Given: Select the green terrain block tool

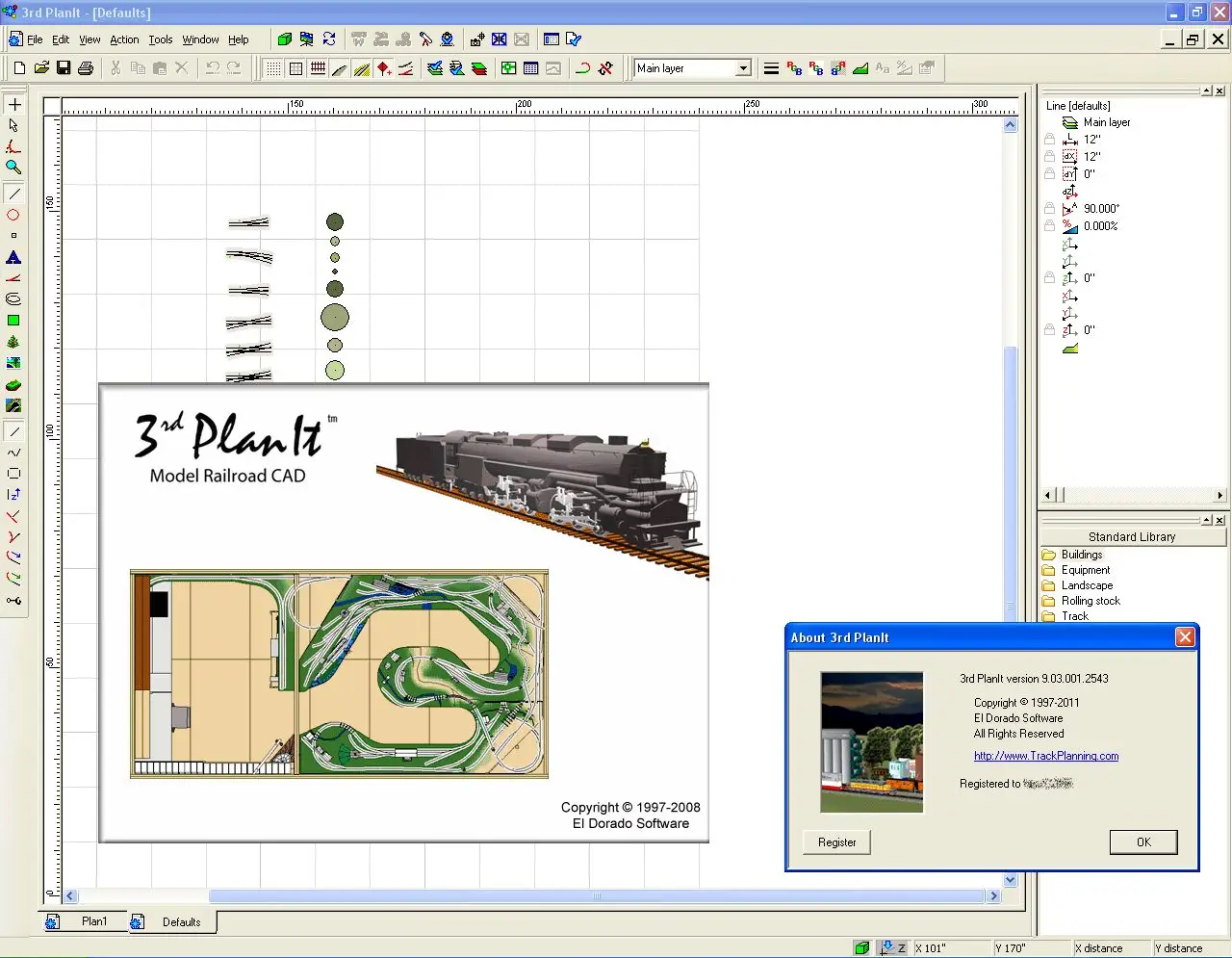Looking at the screenshot, I should tap(13, 384).
